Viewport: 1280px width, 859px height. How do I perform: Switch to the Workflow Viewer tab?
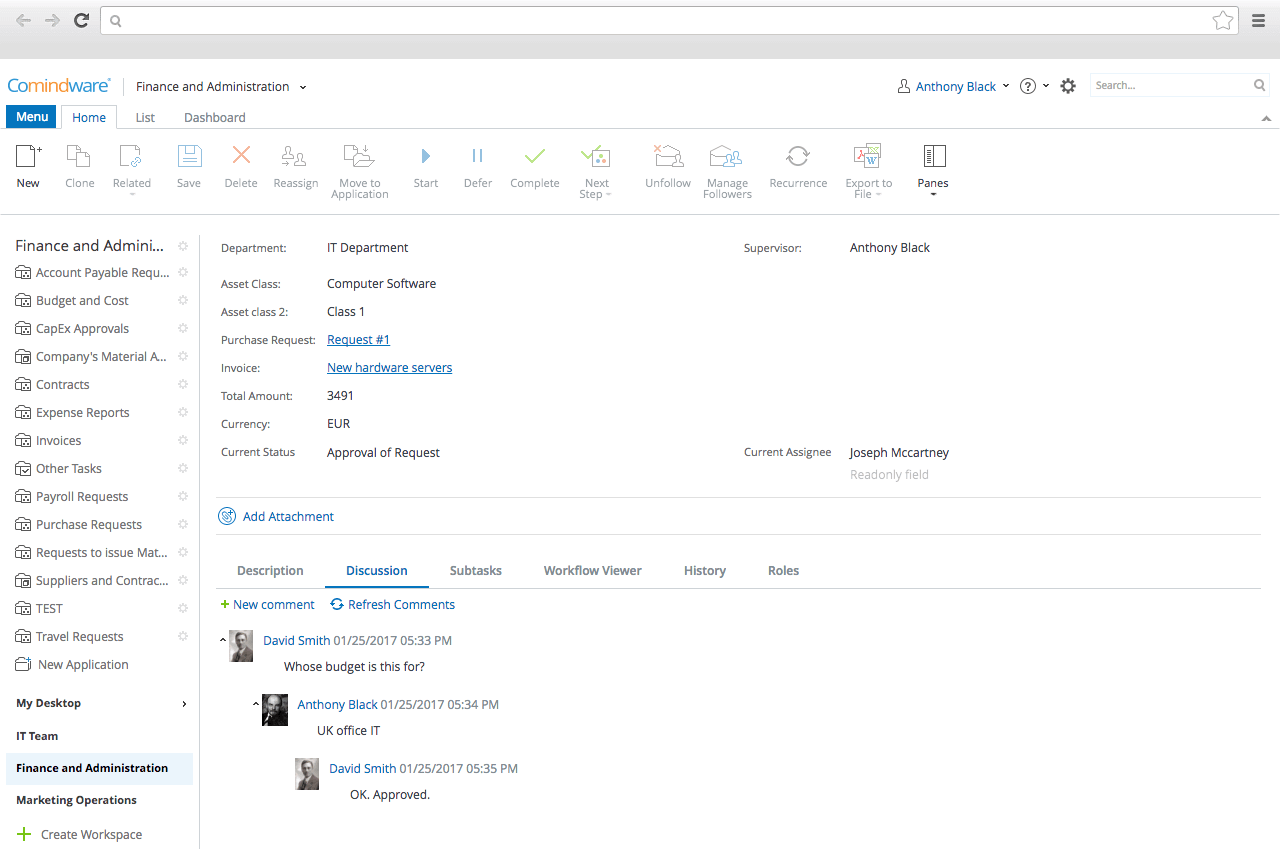coord(593,570)
